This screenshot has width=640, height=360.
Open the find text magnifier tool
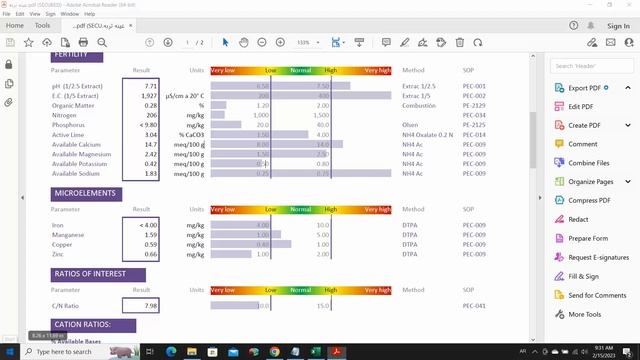(102, 42)
